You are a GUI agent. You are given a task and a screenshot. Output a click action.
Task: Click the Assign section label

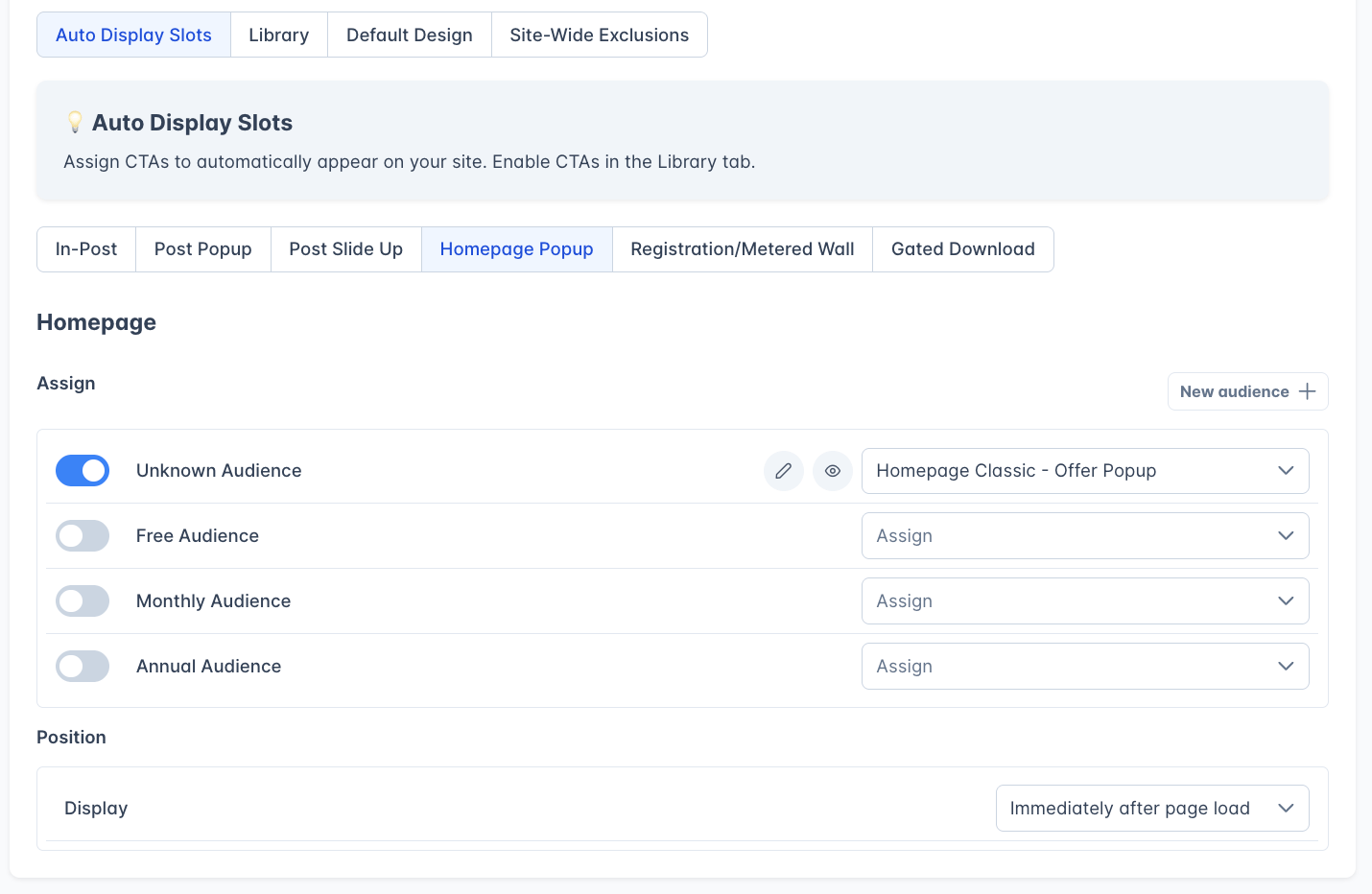(66, 384)
